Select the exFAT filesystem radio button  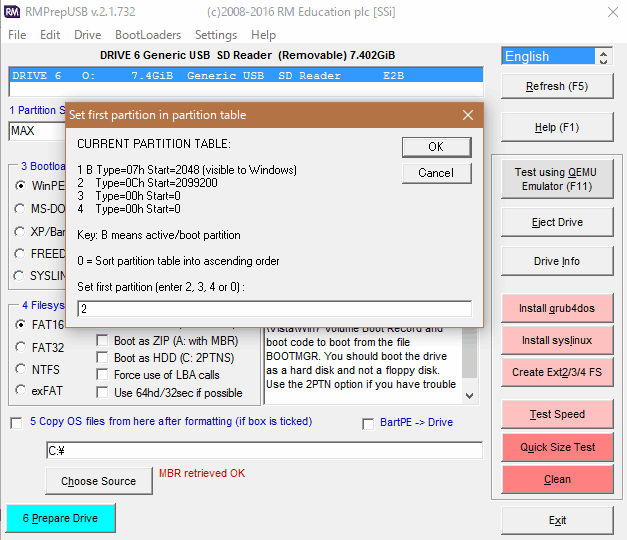coord(20,390)
